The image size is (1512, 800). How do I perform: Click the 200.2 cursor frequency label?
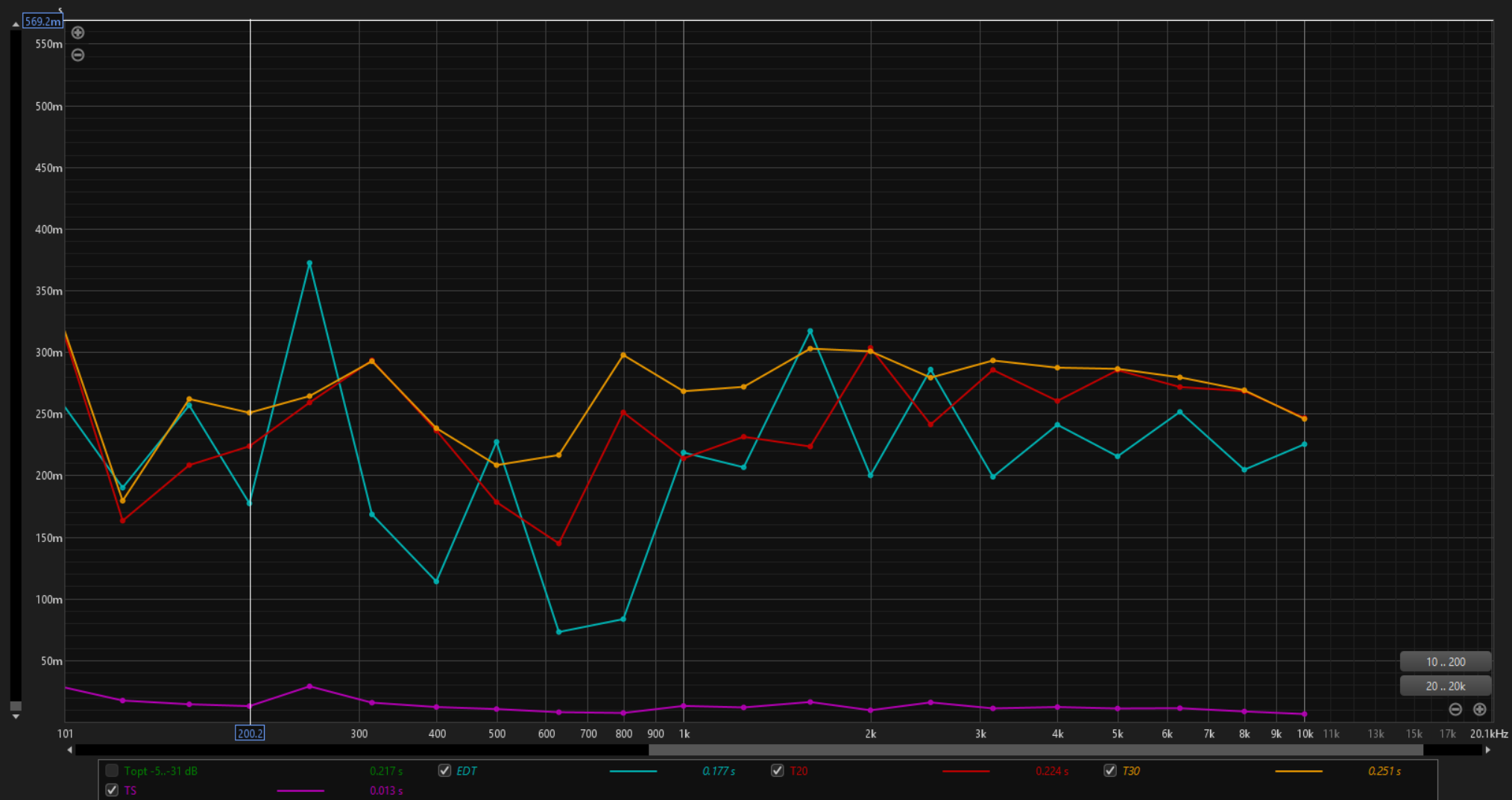[x=250, y=734]
